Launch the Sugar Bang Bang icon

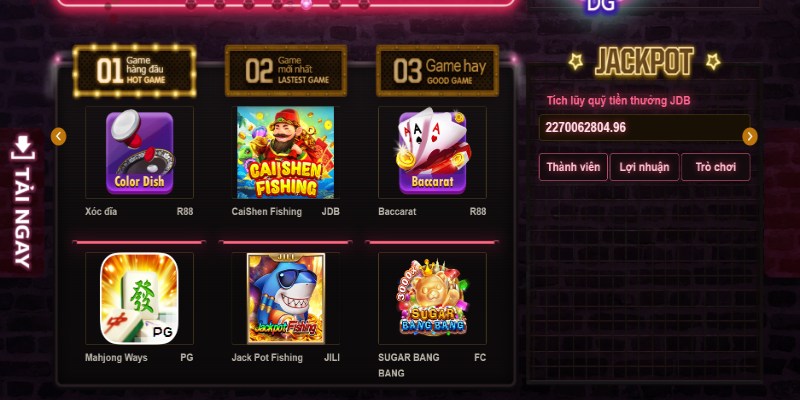coord(433,298)
